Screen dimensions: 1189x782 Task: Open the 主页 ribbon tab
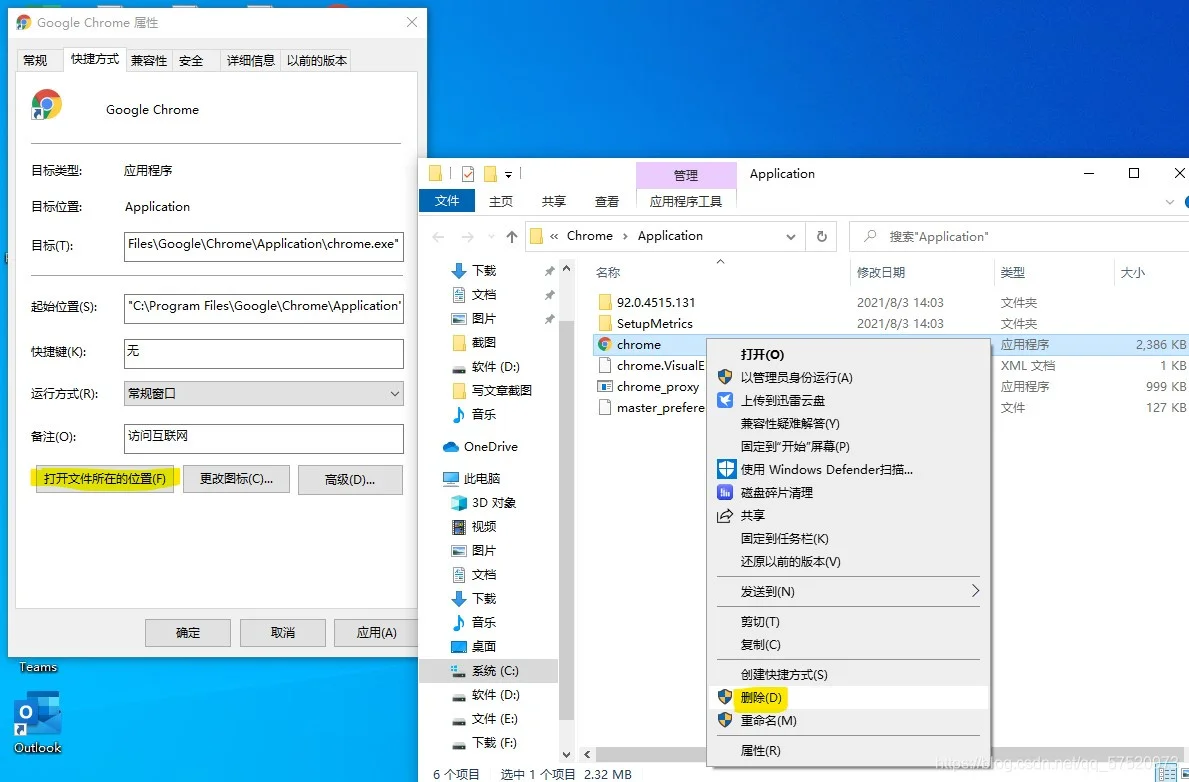(x=500, y=202)
